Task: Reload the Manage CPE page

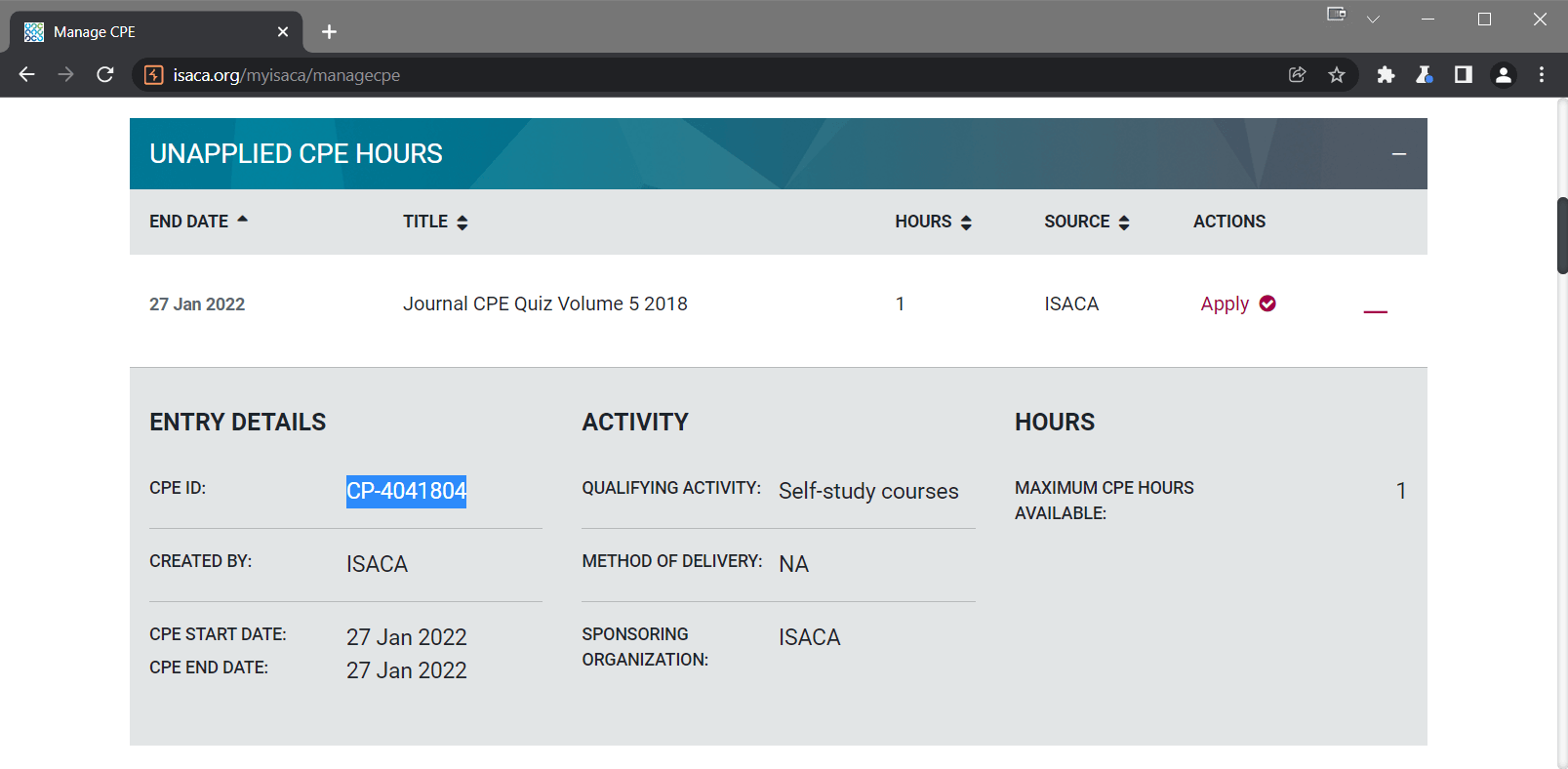Action: click(x=105, y=75)
